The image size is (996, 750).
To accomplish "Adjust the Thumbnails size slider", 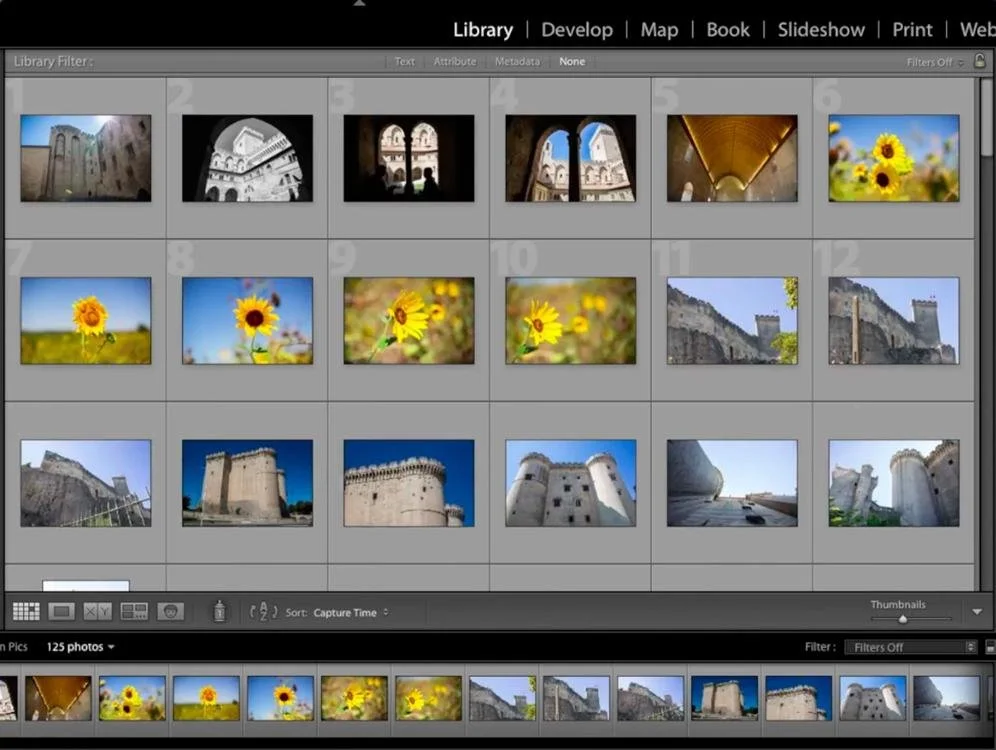I will point(903,619).
